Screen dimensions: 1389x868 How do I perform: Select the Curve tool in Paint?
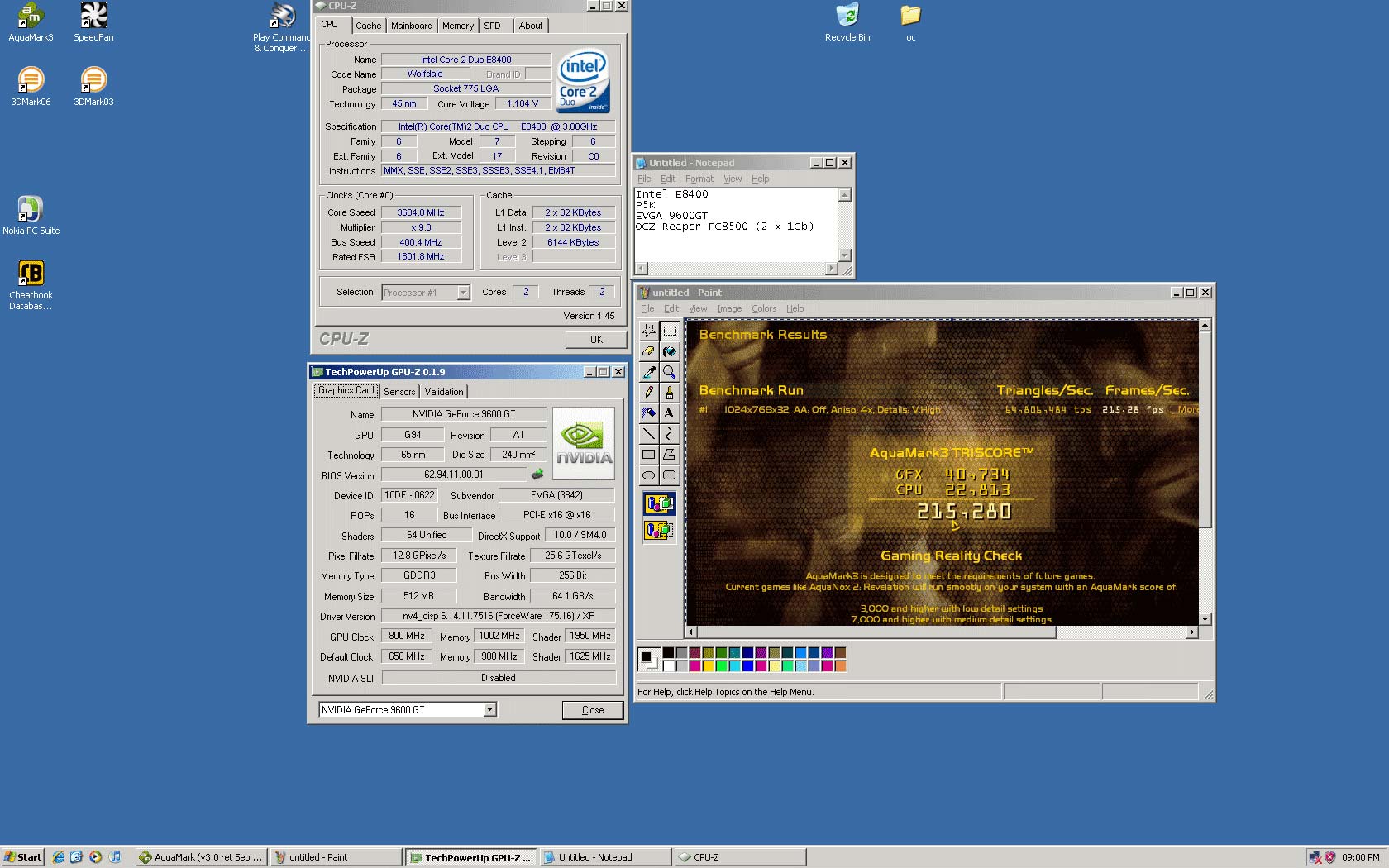click(670, 434)
